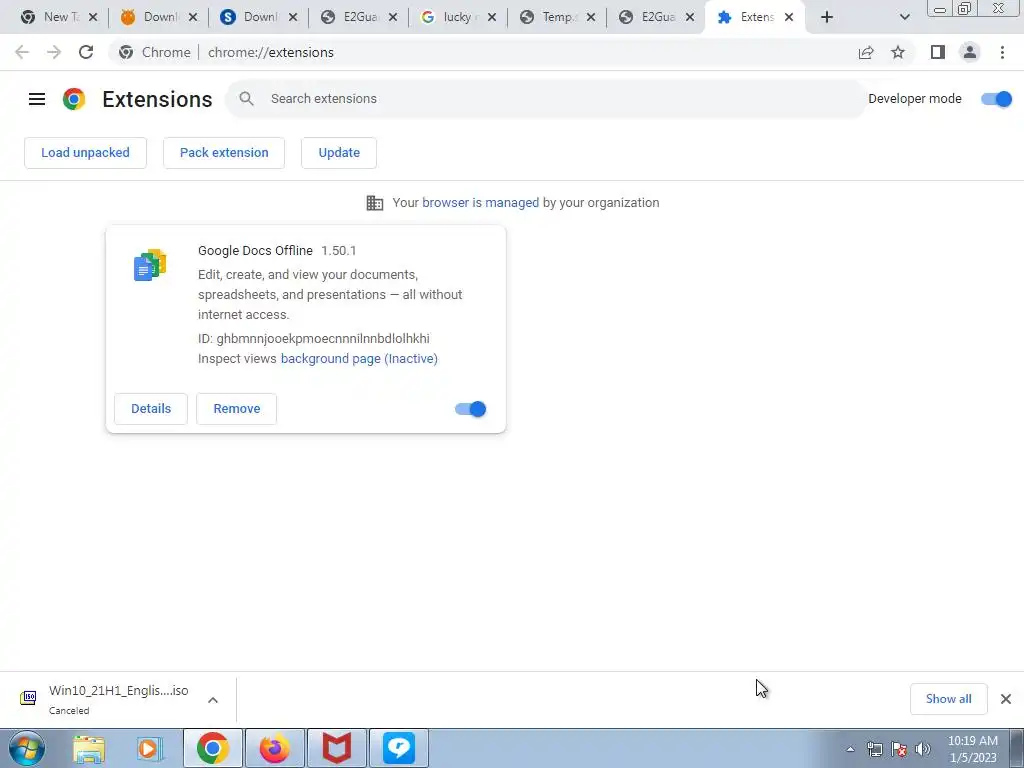Click the search magnifier icon
The image size is (1024, 768).
pyautogui.click(x=246, y=99)
